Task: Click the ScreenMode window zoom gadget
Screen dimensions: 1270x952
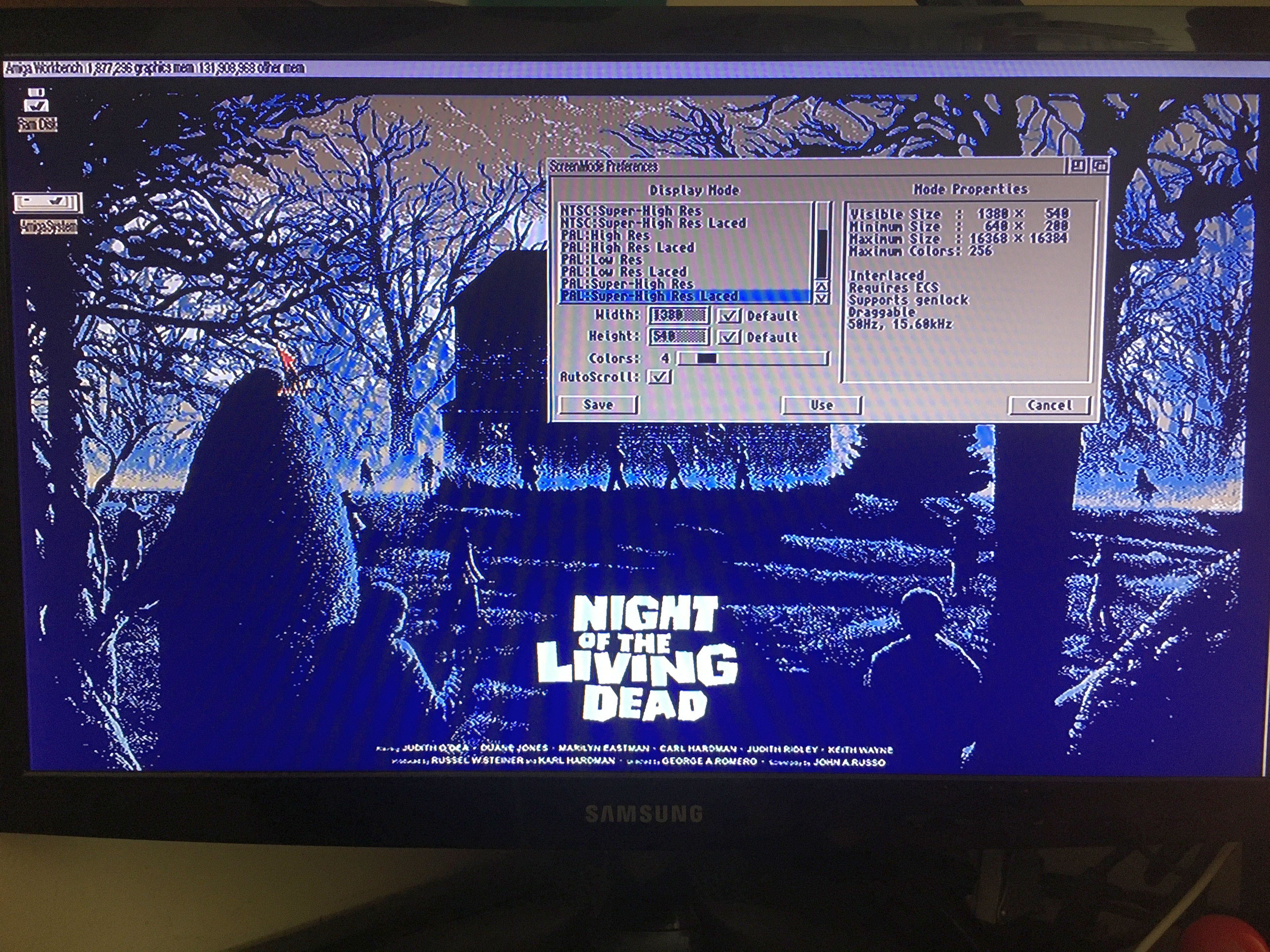Action: click(x=1078, y=167)
